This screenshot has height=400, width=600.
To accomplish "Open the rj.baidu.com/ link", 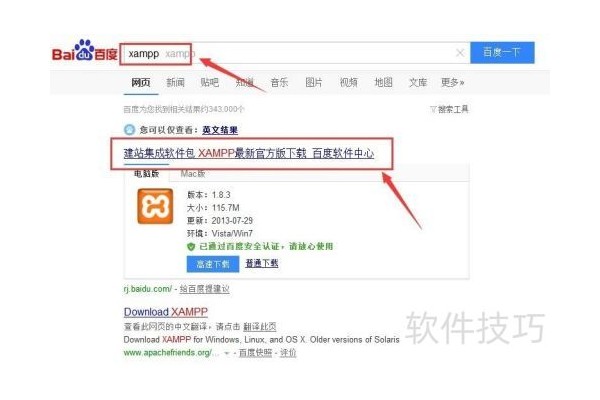I will coord(148,289).
